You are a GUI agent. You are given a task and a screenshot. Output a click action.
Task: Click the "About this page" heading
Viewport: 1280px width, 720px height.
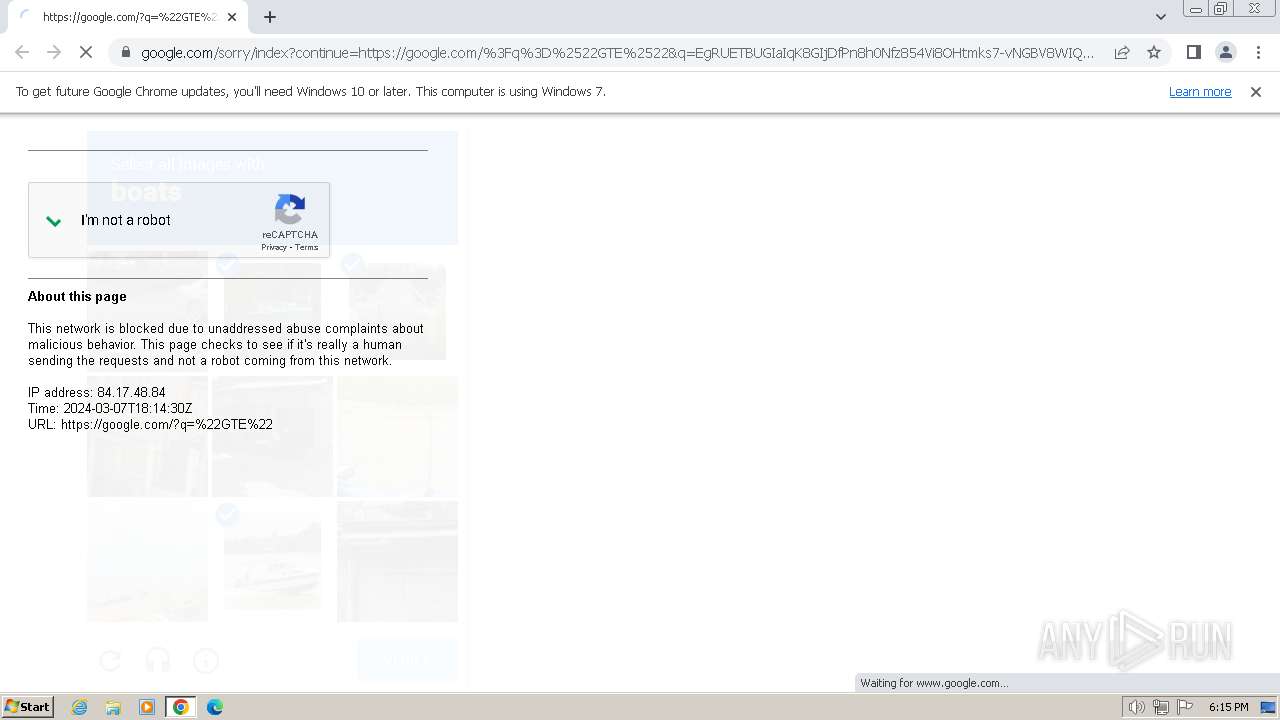(x=77, y=297)
